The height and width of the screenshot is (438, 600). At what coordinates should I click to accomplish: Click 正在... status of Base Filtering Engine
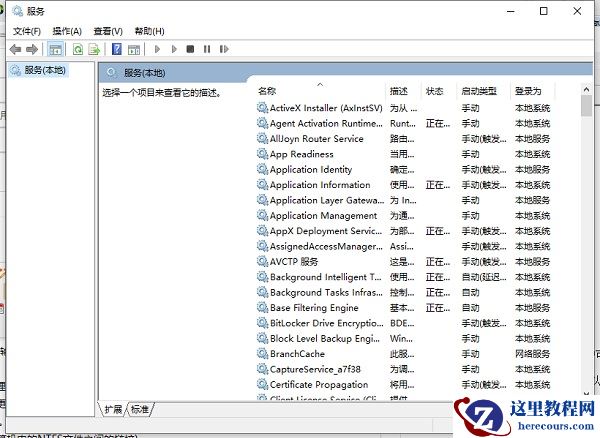pyautogui.click(x=438, y=308)
